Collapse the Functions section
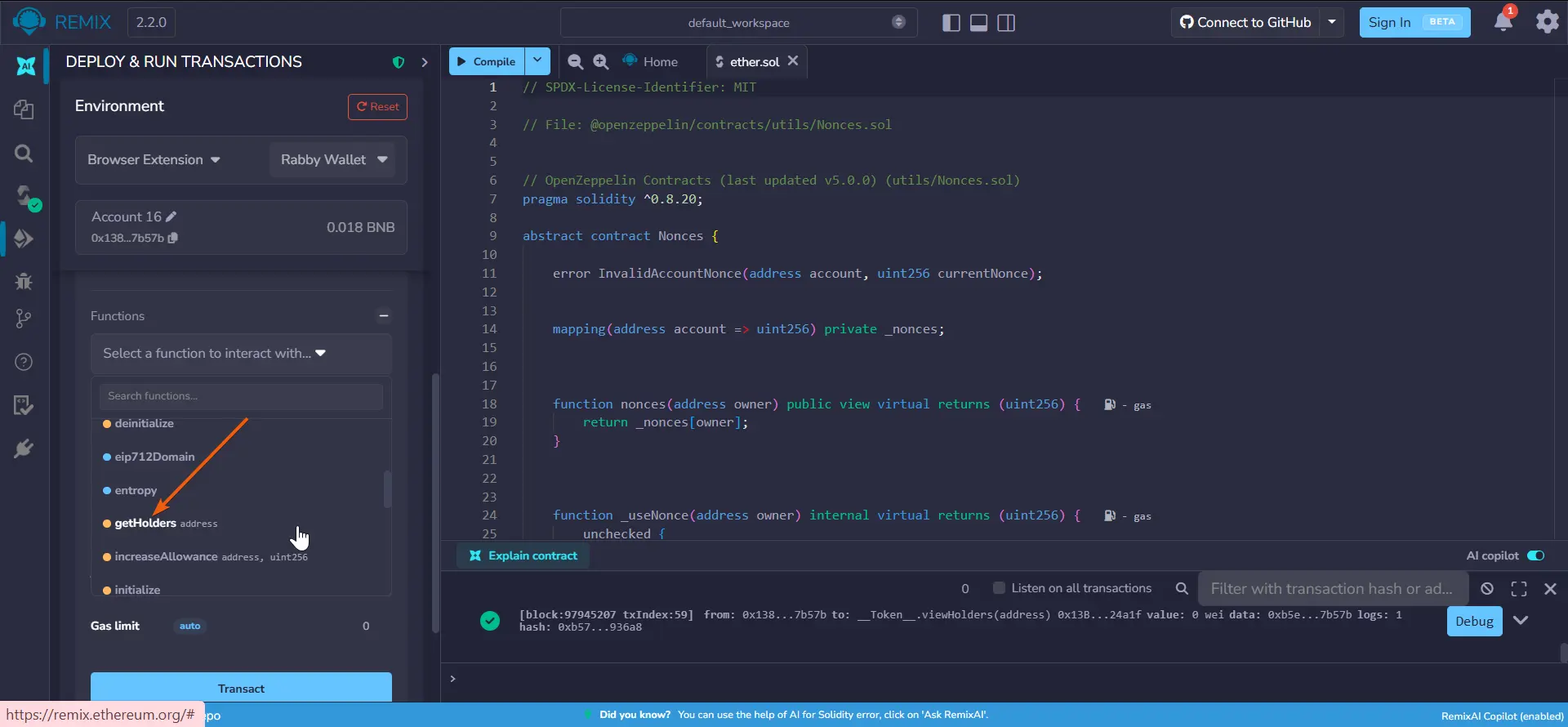Image resolution: width=1568 pixels, height=727 pixels. coord(384,316)
